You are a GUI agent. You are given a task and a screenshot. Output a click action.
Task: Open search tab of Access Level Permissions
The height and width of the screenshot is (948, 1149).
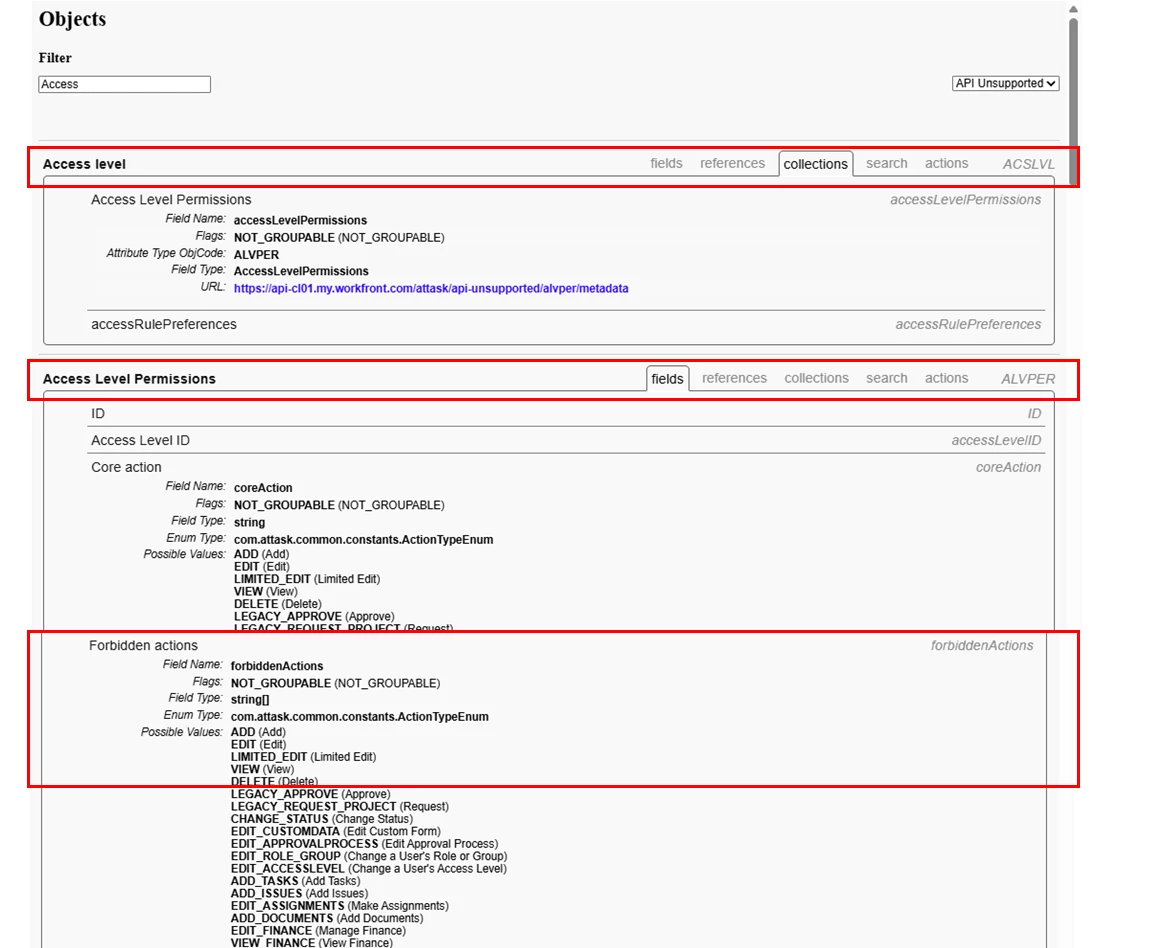887,378
